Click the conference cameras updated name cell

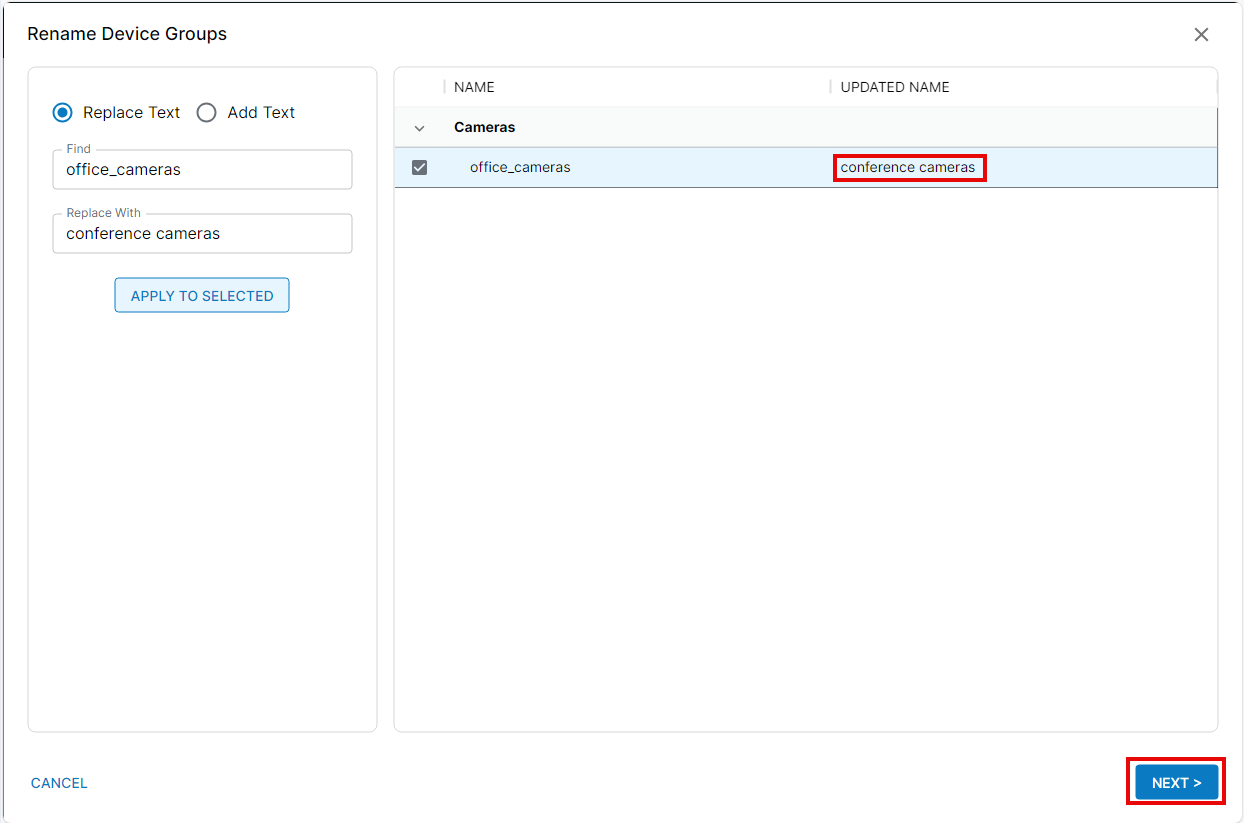(908, 168)
